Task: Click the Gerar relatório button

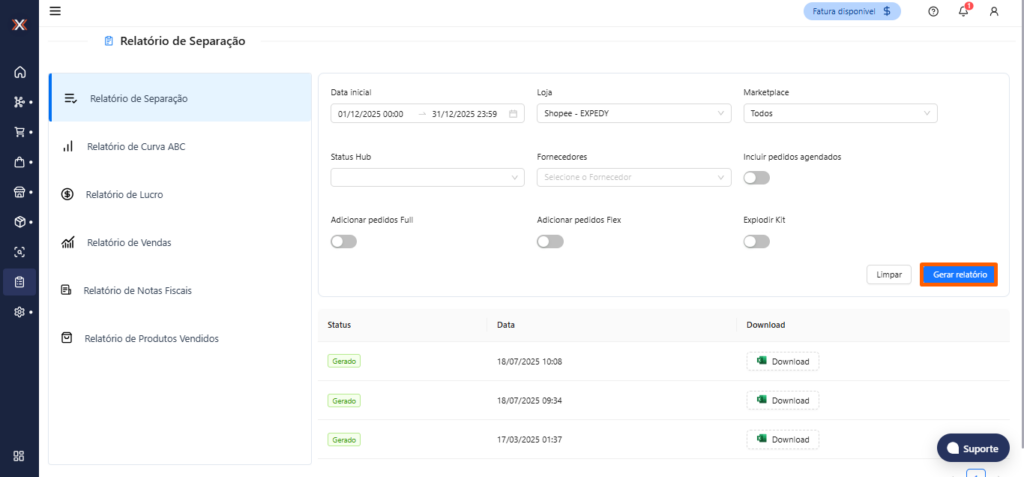Action: tap(958, 274)
